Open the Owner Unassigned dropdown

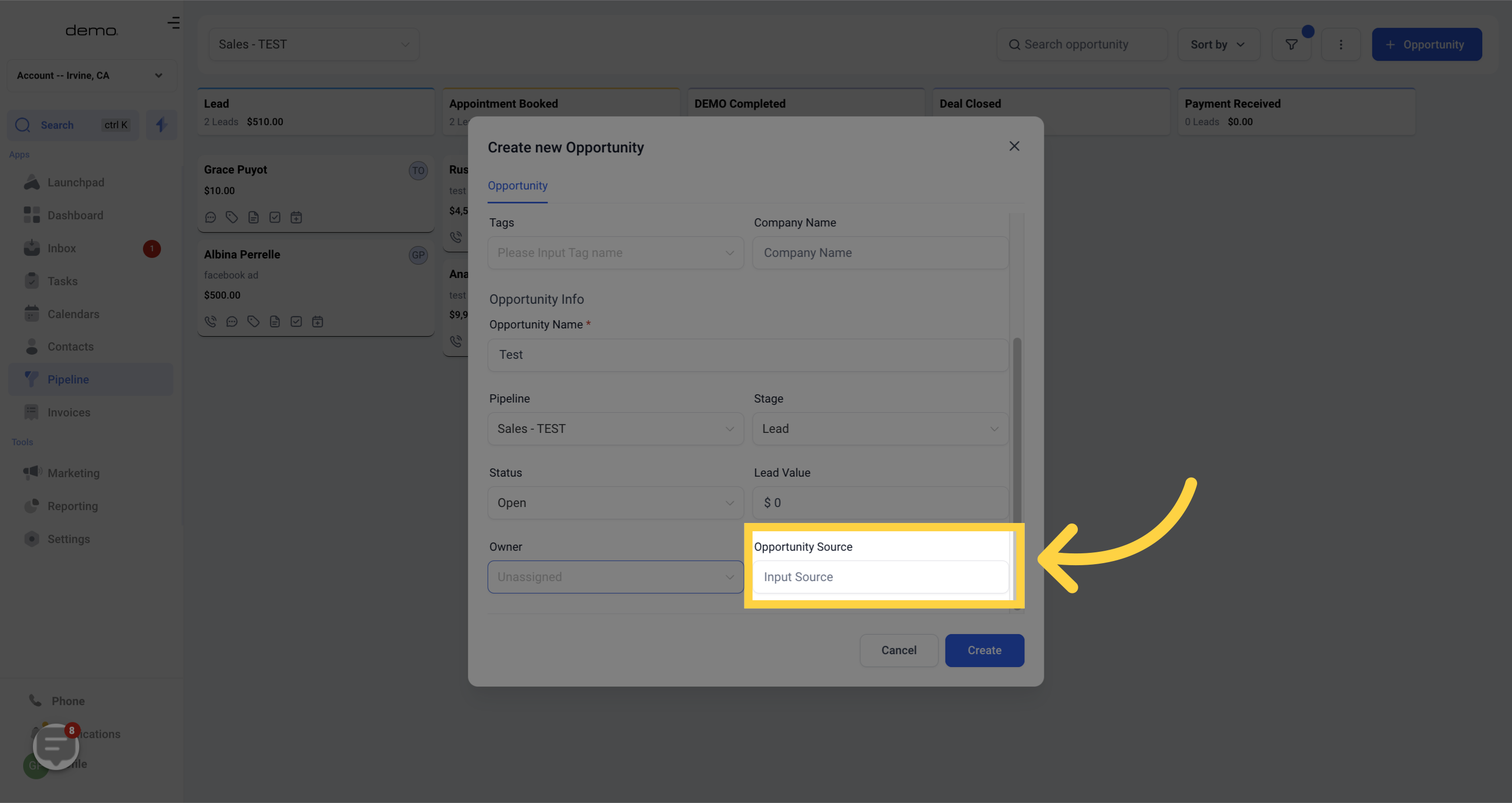tap(615, 577)
